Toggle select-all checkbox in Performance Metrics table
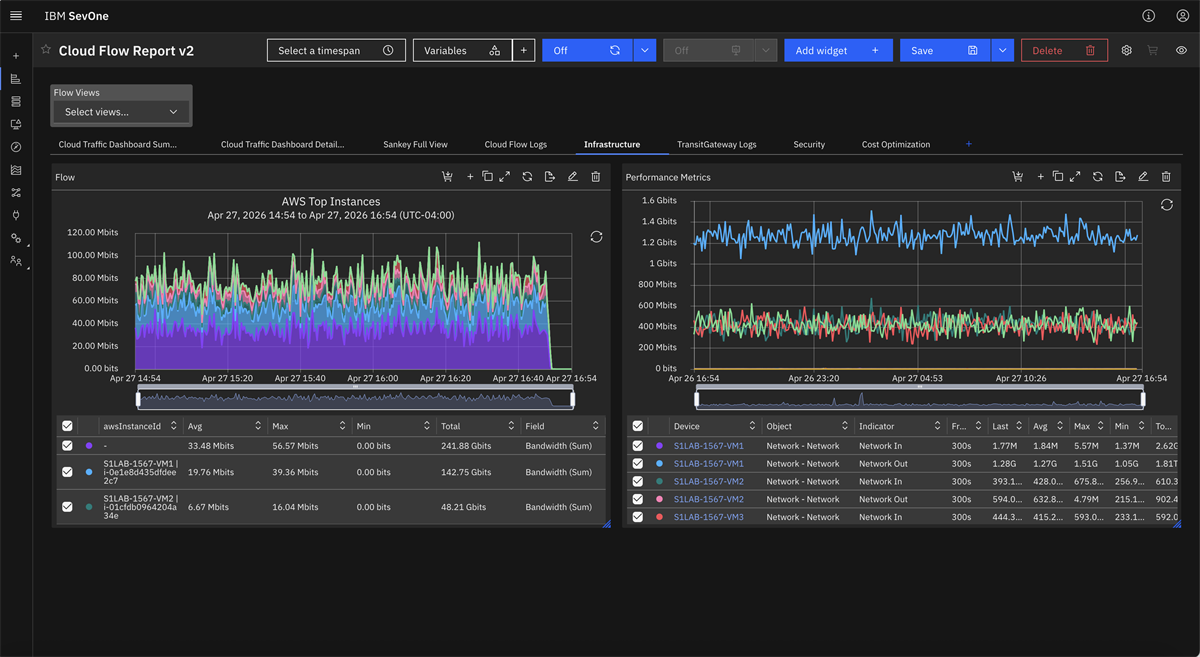The width and height of the screenshot is (1200, 657). tap(638, 426)
